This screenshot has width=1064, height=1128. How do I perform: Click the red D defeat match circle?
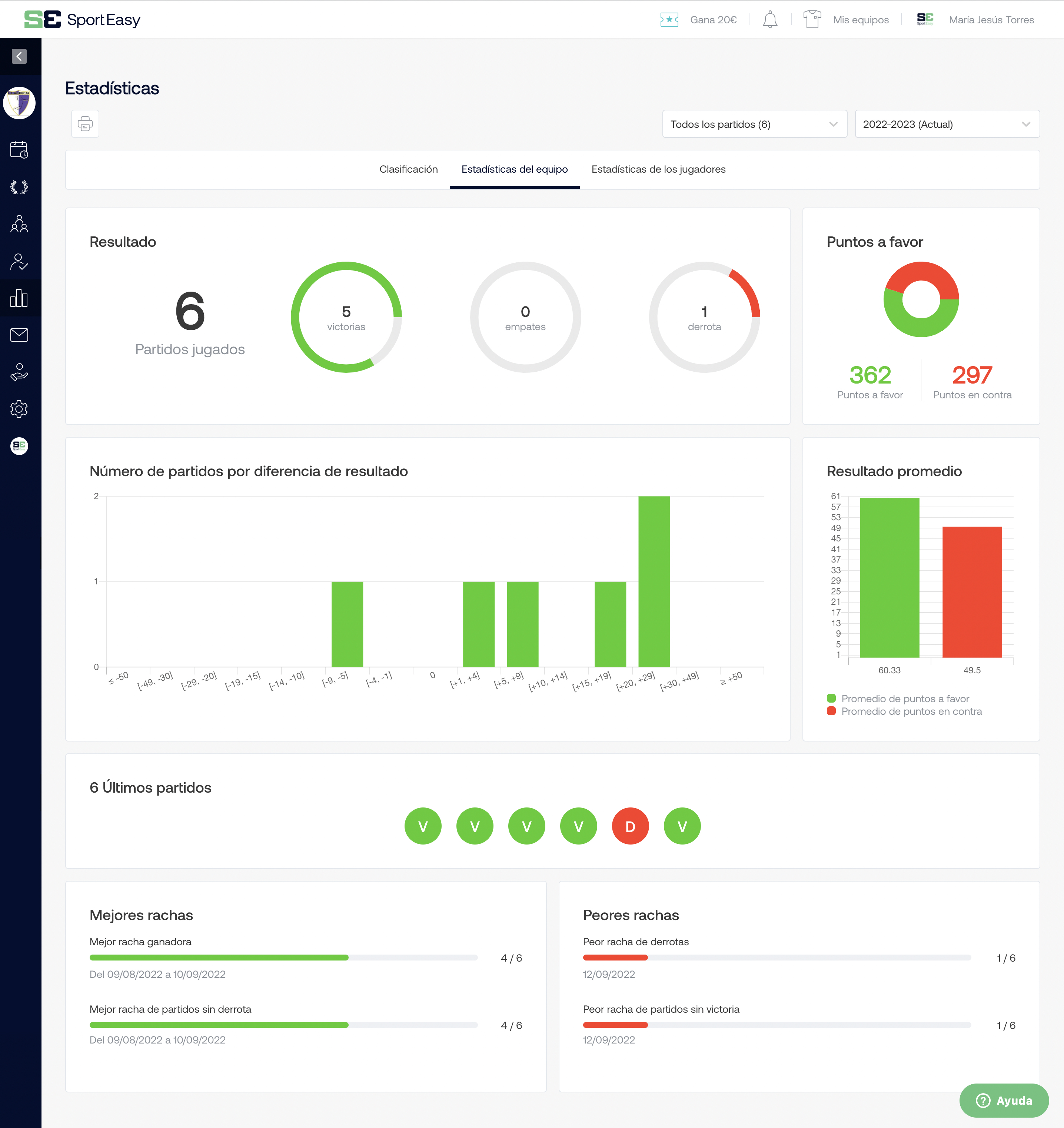tap(630, 826)
